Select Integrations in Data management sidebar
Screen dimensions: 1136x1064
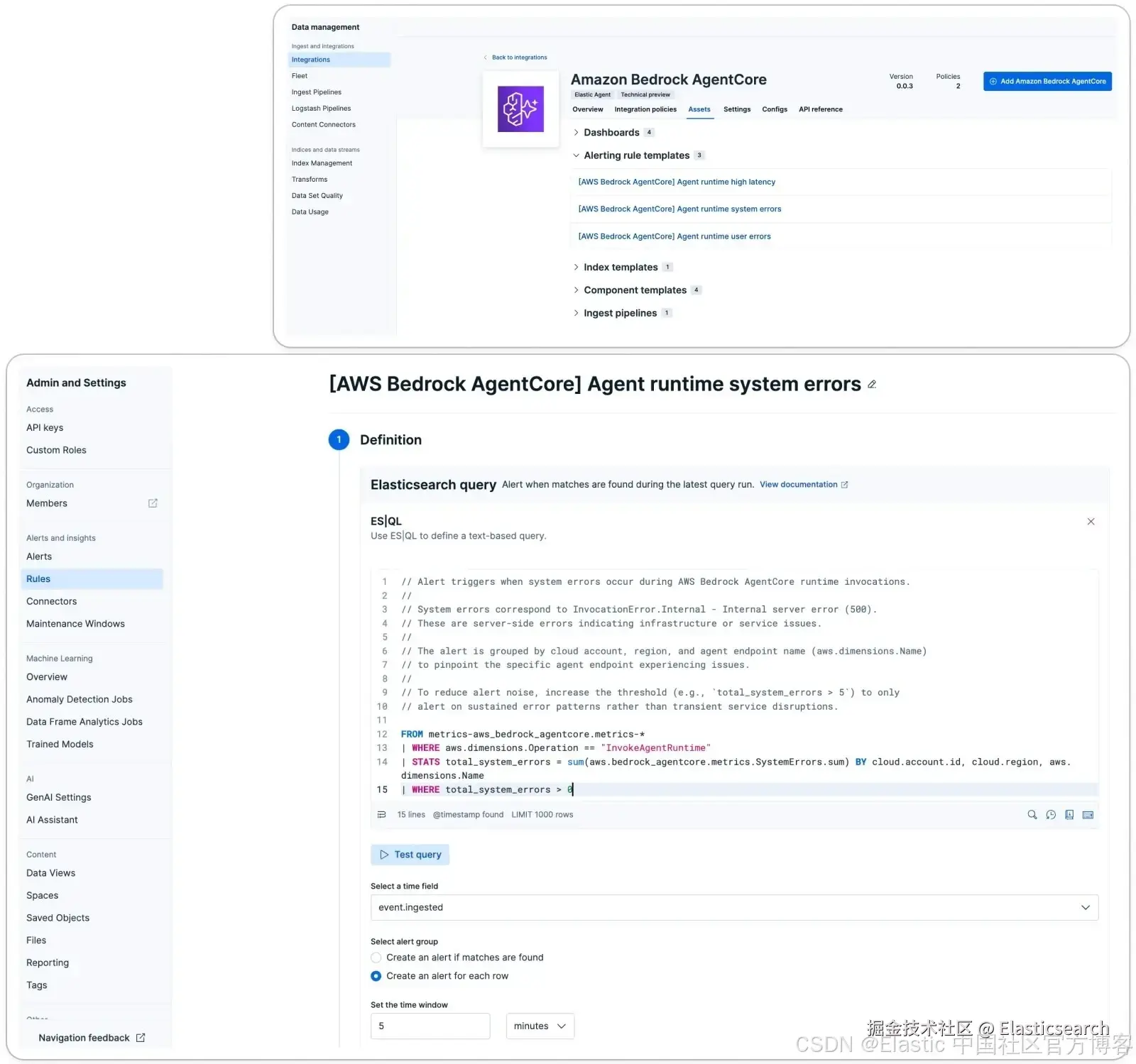coord(339,60)
